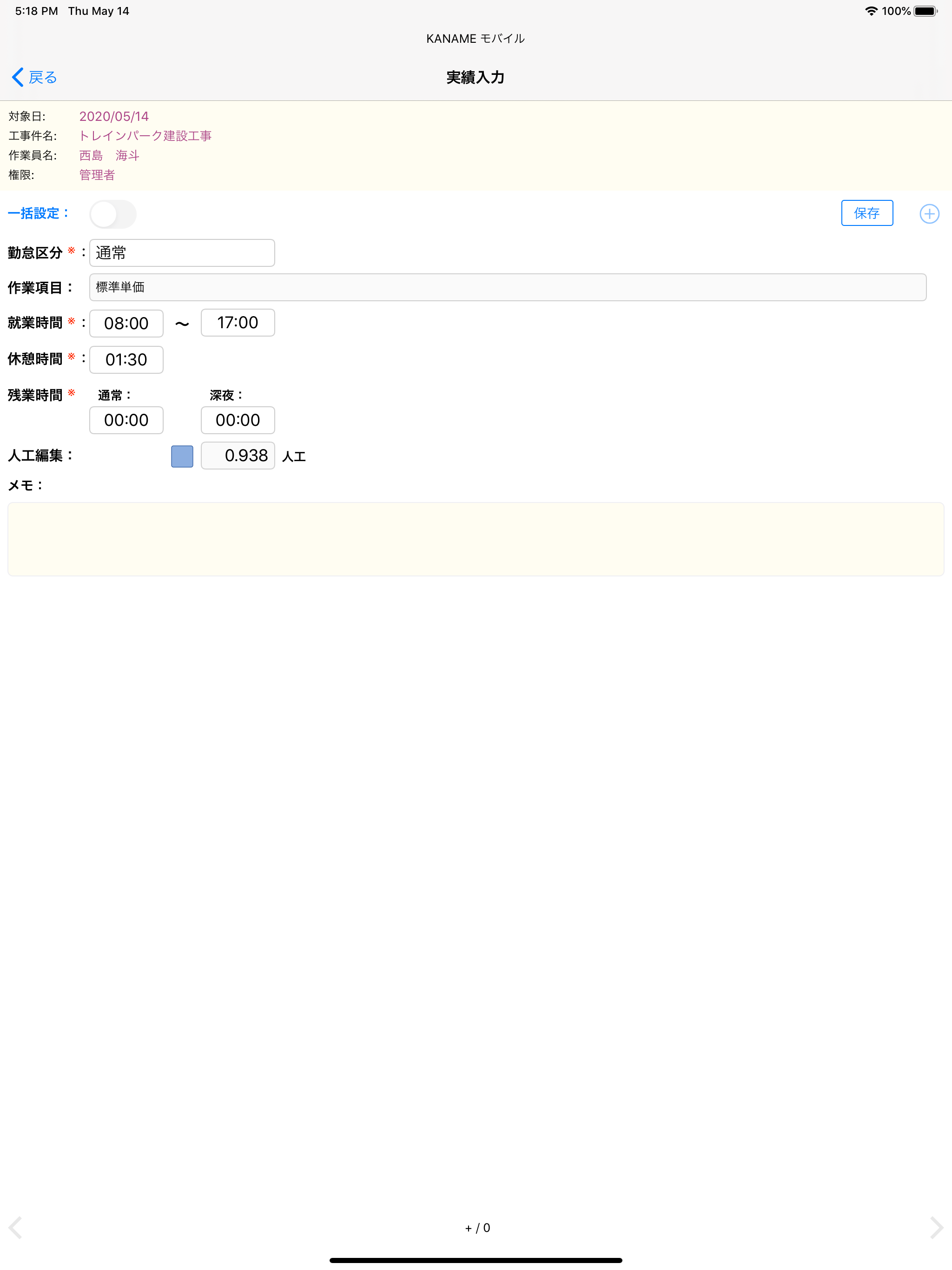Click the project name トレインパーク建設工事
Image resolution: width=952 pixels, height=1270 pixels.
pyautogui.click(x=145, y=136)
